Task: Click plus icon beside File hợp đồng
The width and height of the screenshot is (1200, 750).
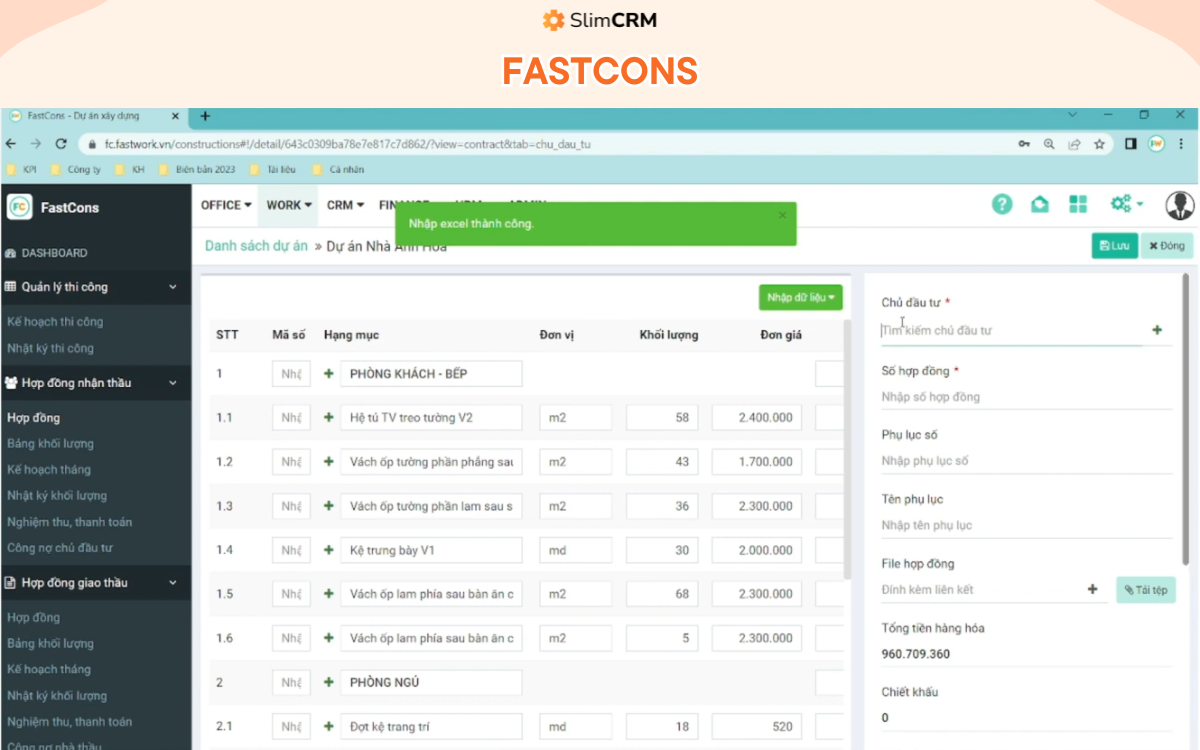Action: pyautogui.click(x=1092, y=590)
